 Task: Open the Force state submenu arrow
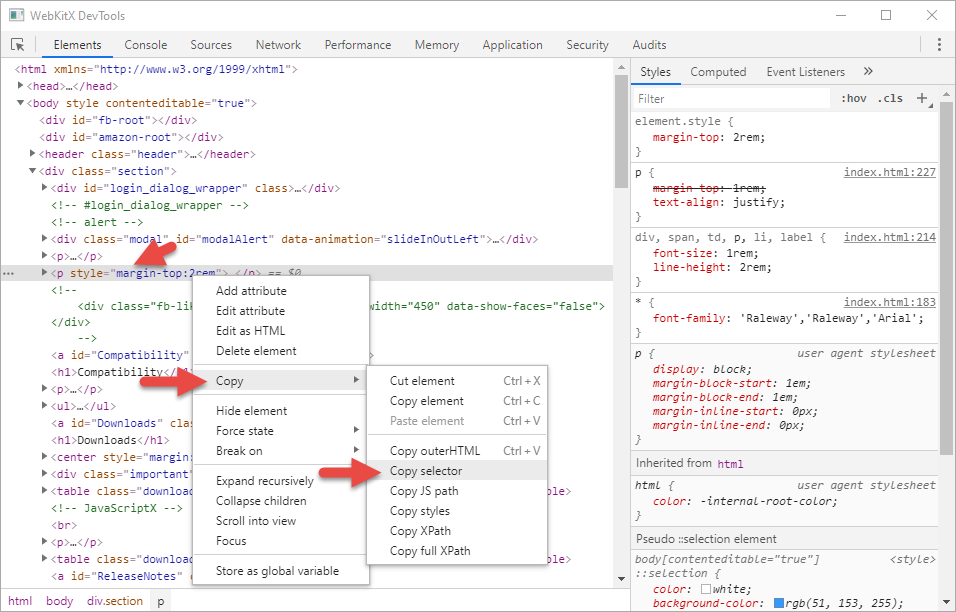(x=356, y=430)
